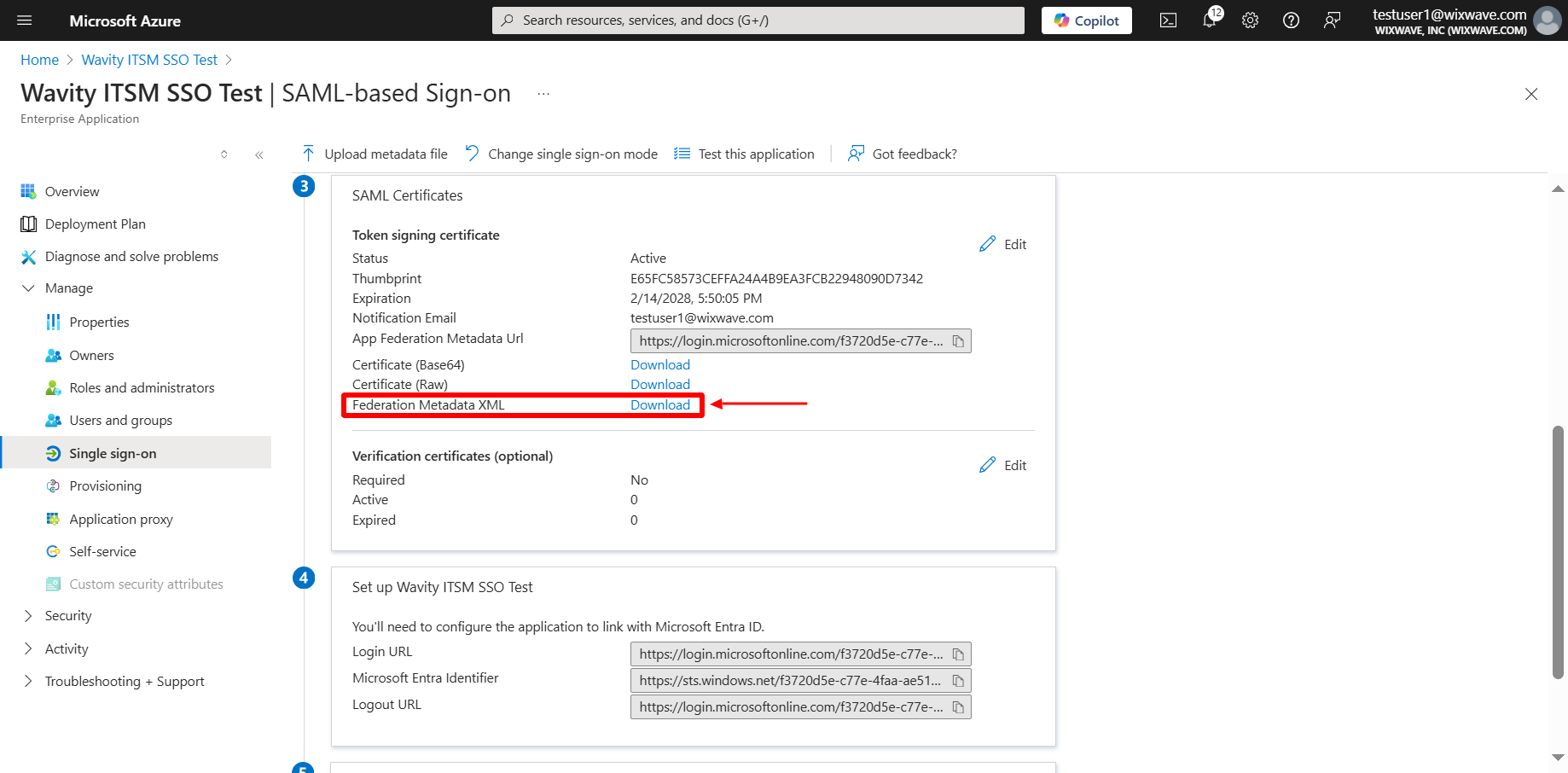Open the portal settings gear icon
The width and height of the screenshot is (1568, 773).
pyautogui.click(x=1250, y=20)
